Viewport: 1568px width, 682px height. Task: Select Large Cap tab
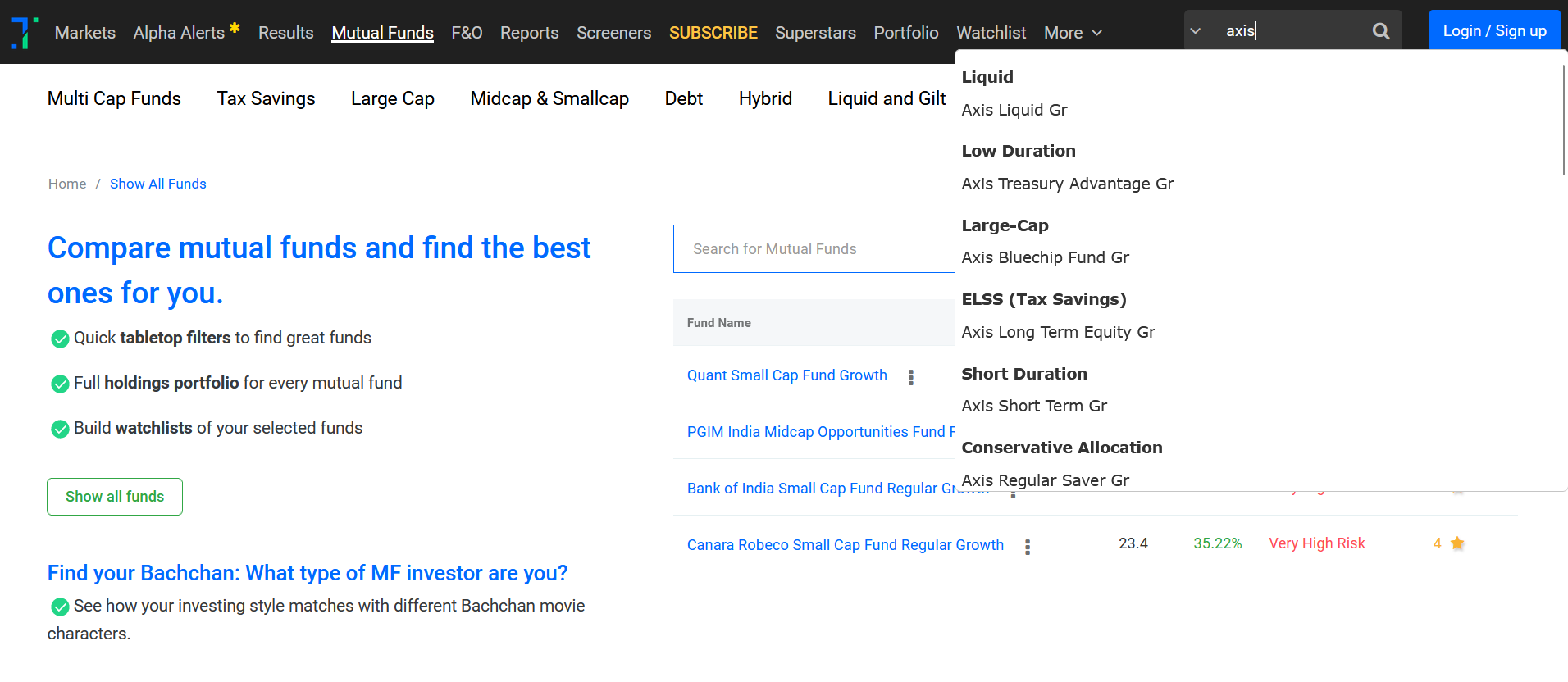pyautogui.click(x=393, y=98)
